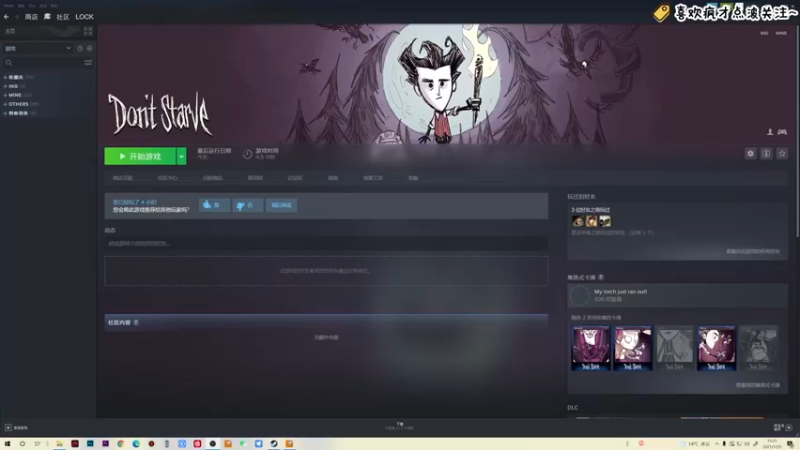The height and width of the screenshot is (450, 800).
Task: Click the thumbs-down not recommend button
Action: pos(247,205)
